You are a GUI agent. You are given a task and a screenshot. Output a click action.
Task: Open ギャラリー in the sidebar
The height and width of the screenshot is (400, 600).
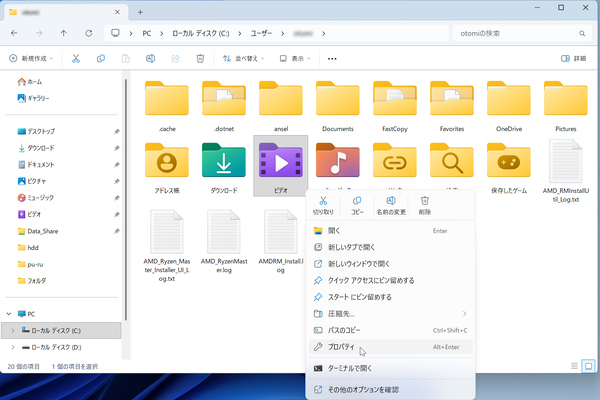34,98
